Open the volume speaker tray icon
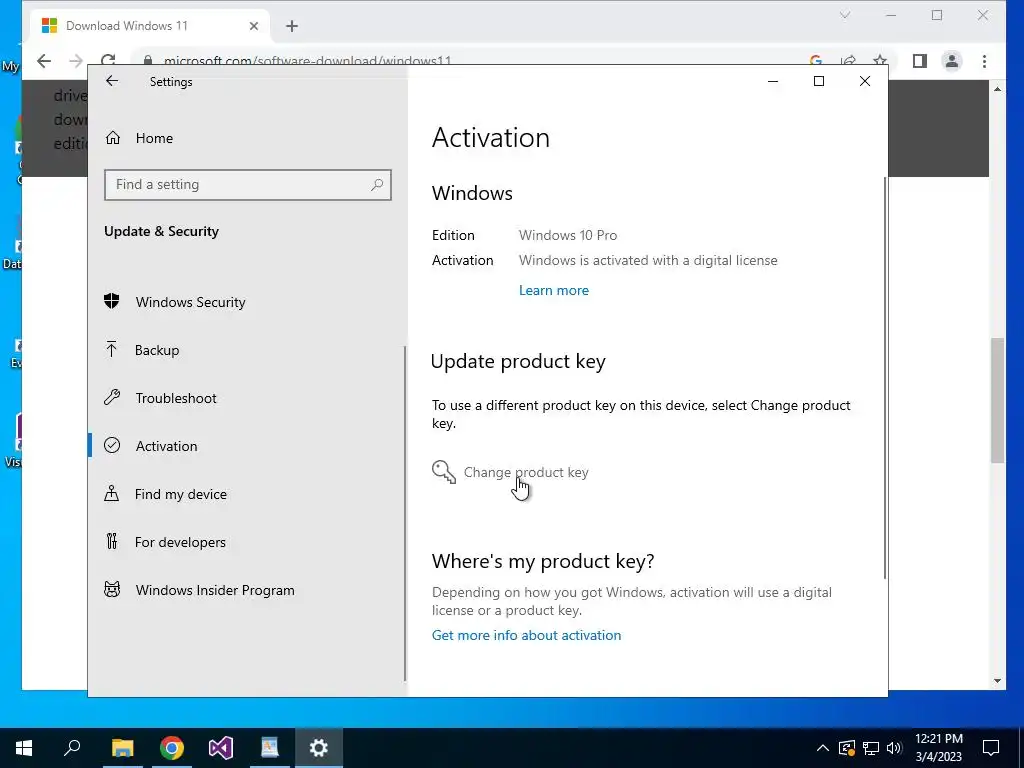Image resolution: width=1024 pixels, height=768 pixels. [x=895, y=748]
